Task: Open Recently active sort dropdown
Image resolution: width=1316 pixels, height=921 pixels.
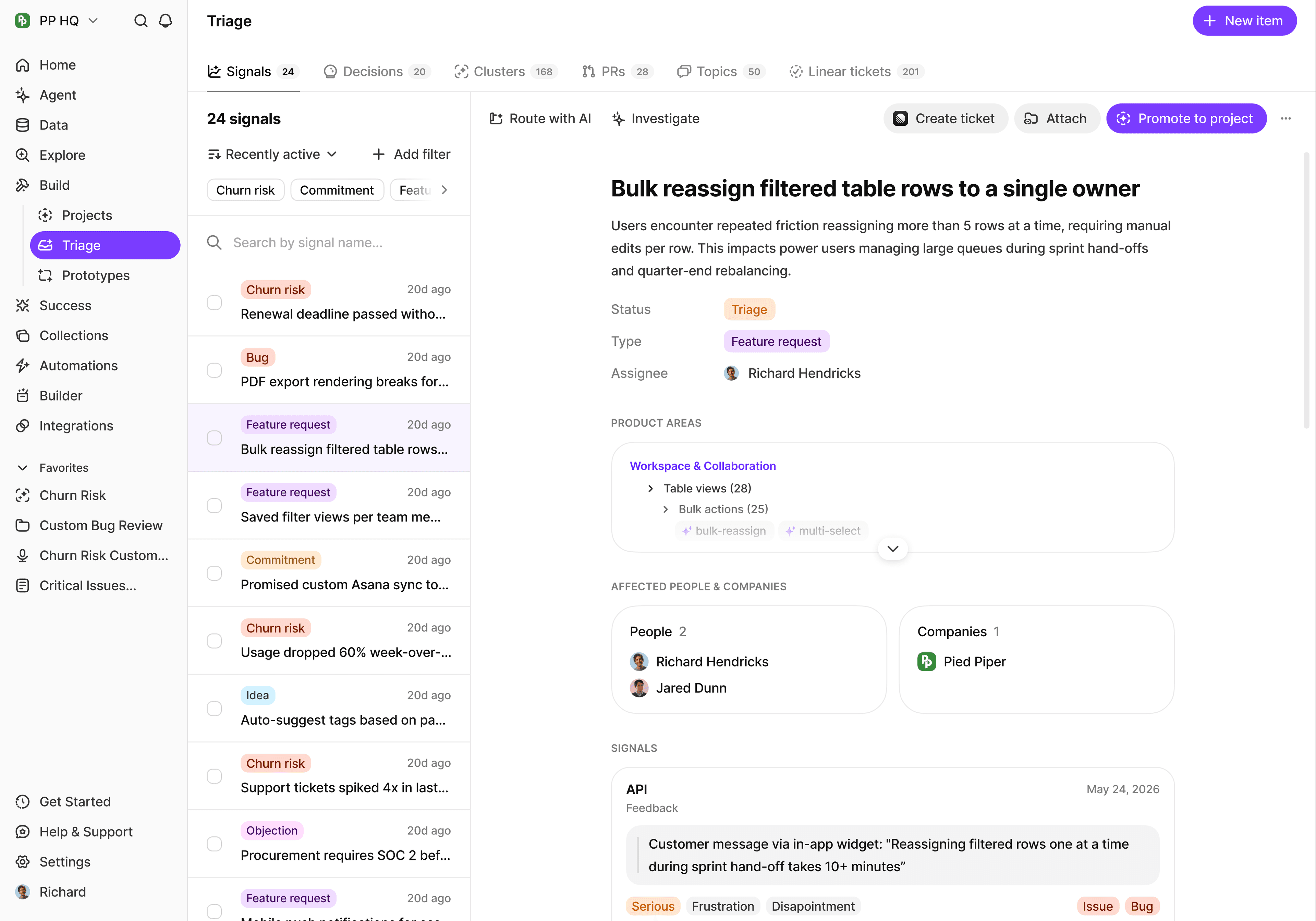Action: pos(272,154)
